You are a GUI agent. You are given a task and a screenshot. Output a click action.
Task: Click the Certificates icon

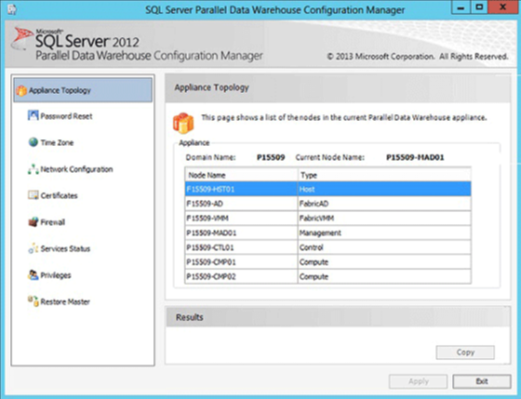33,195
